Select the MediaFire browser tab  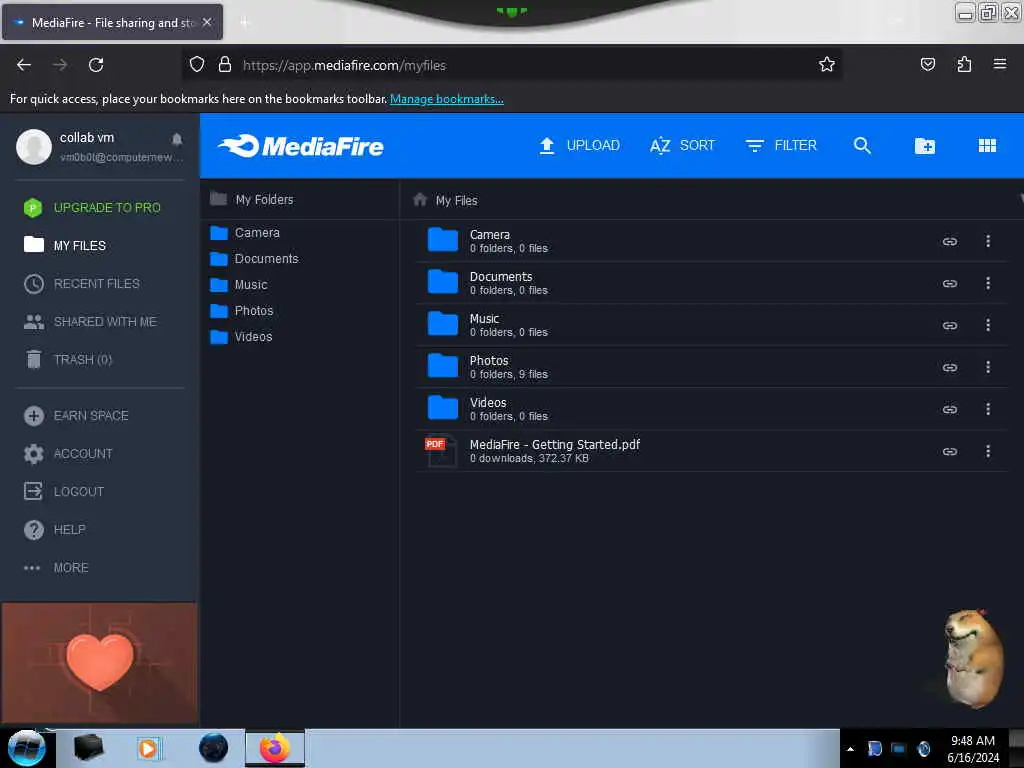[112, 22]
